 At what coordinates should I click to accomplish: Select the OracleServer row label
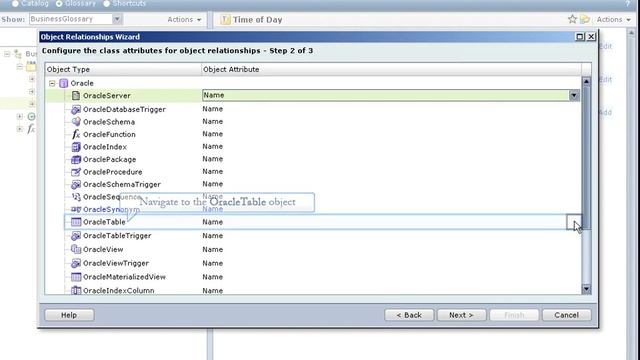pyautogui.click(x=107, y=96)
